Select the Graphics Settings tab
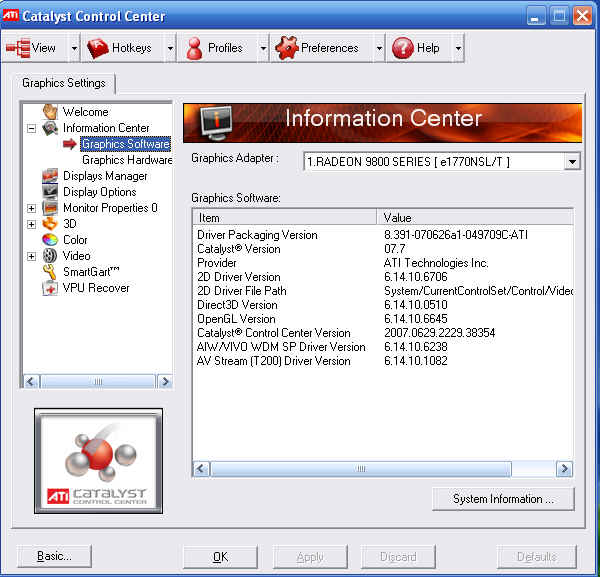600x577 pixels. [64, 83]
